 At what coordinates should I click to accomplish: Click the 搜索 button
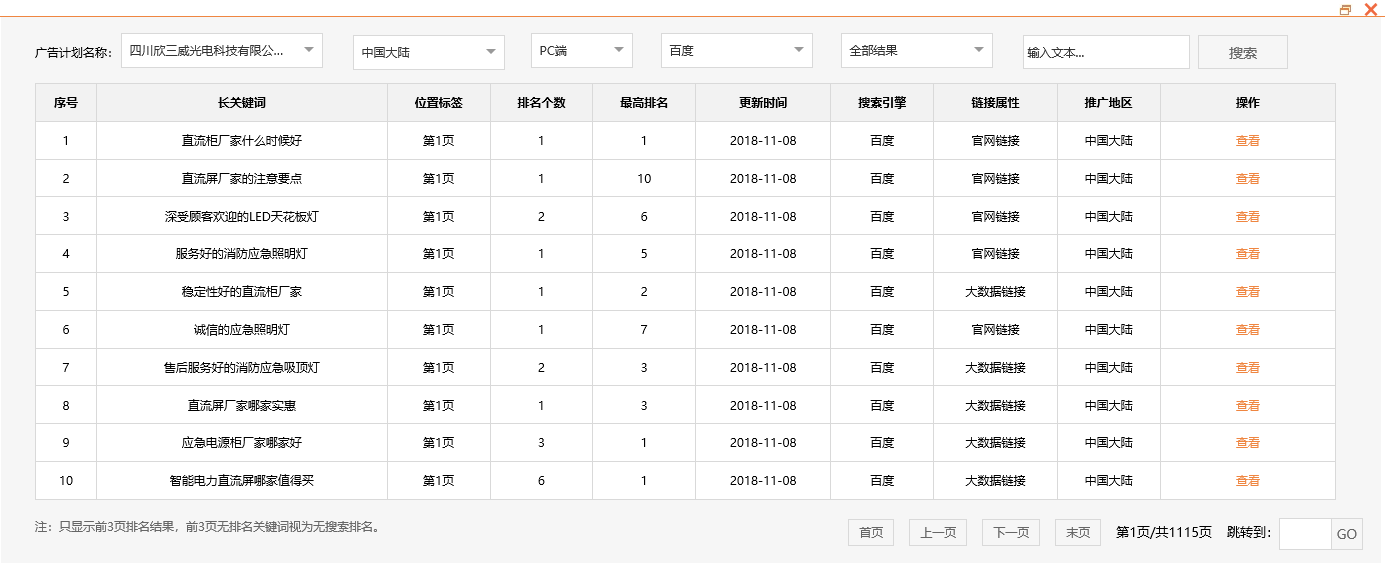[x=1243, y=52]
